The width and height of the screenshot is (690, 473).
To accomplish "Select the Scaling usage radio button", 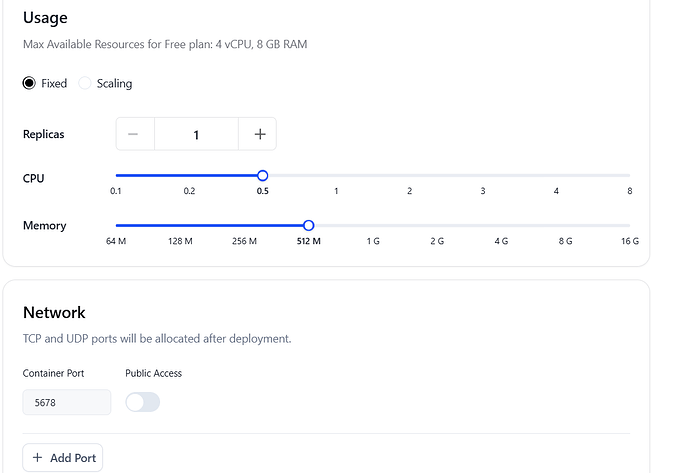I will (84, 83).
